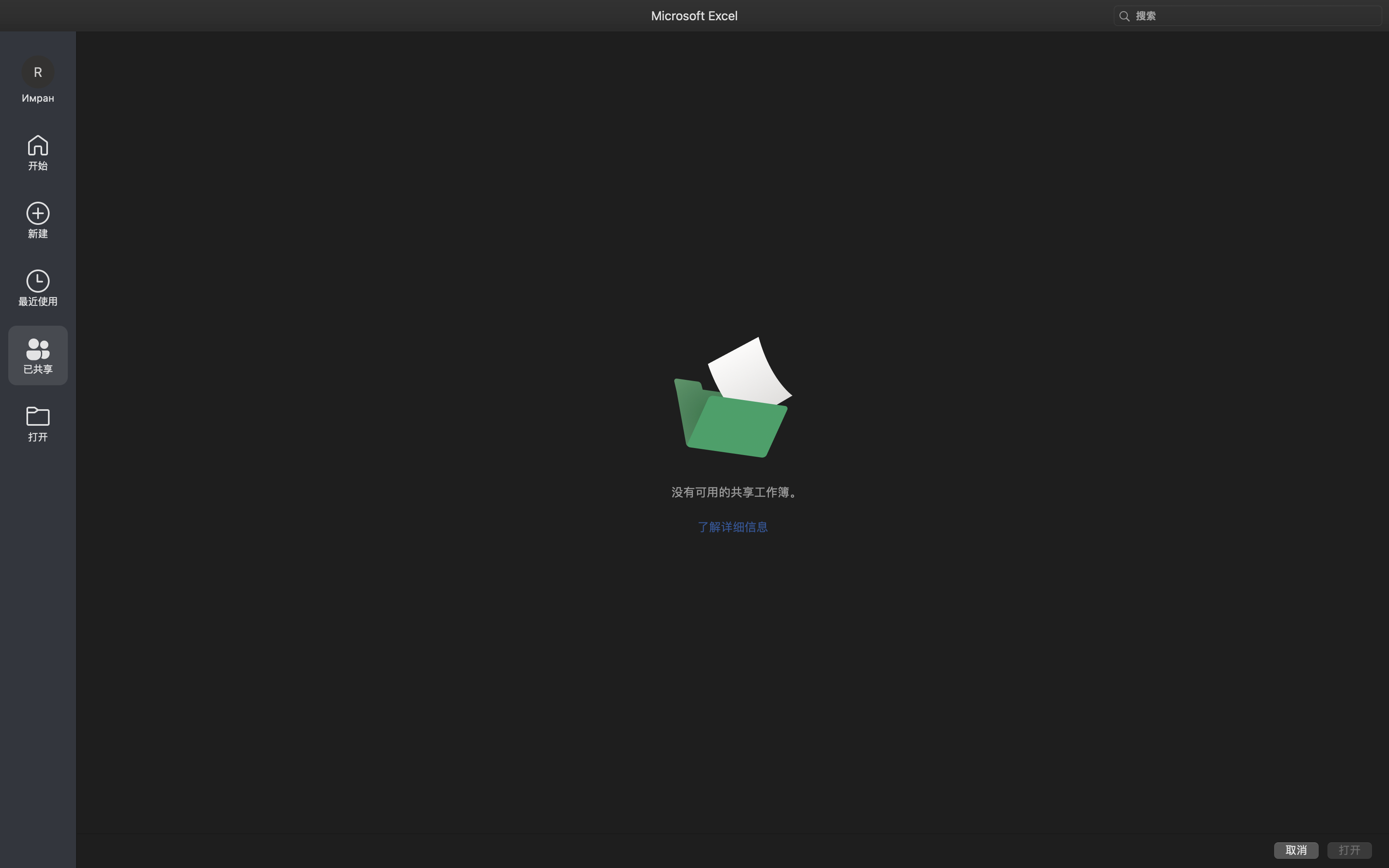Click the Имран account name

(x=38, y=98)
